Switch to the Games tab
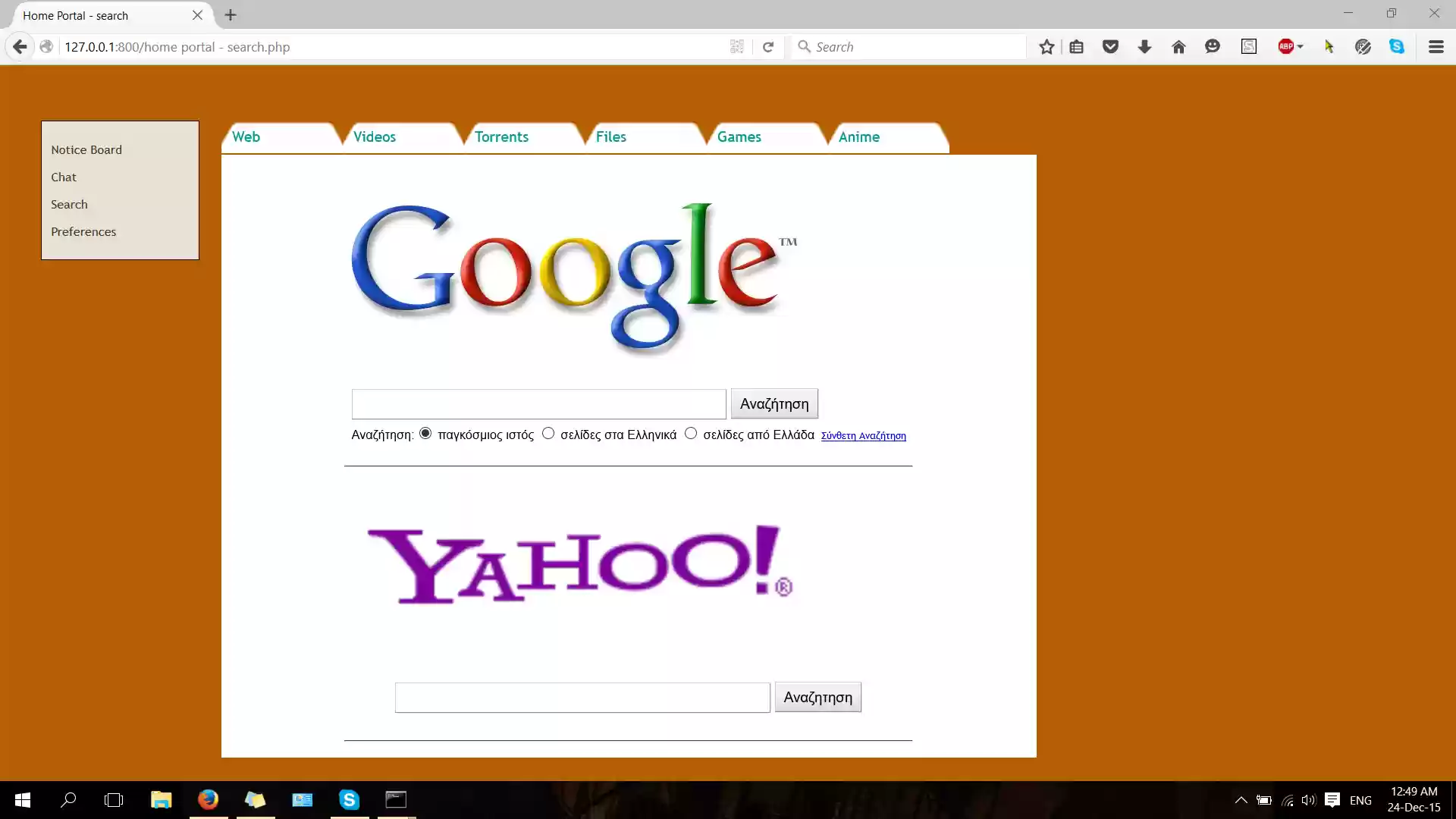This screenshot has width=1456, height=819. click(739, 136)
